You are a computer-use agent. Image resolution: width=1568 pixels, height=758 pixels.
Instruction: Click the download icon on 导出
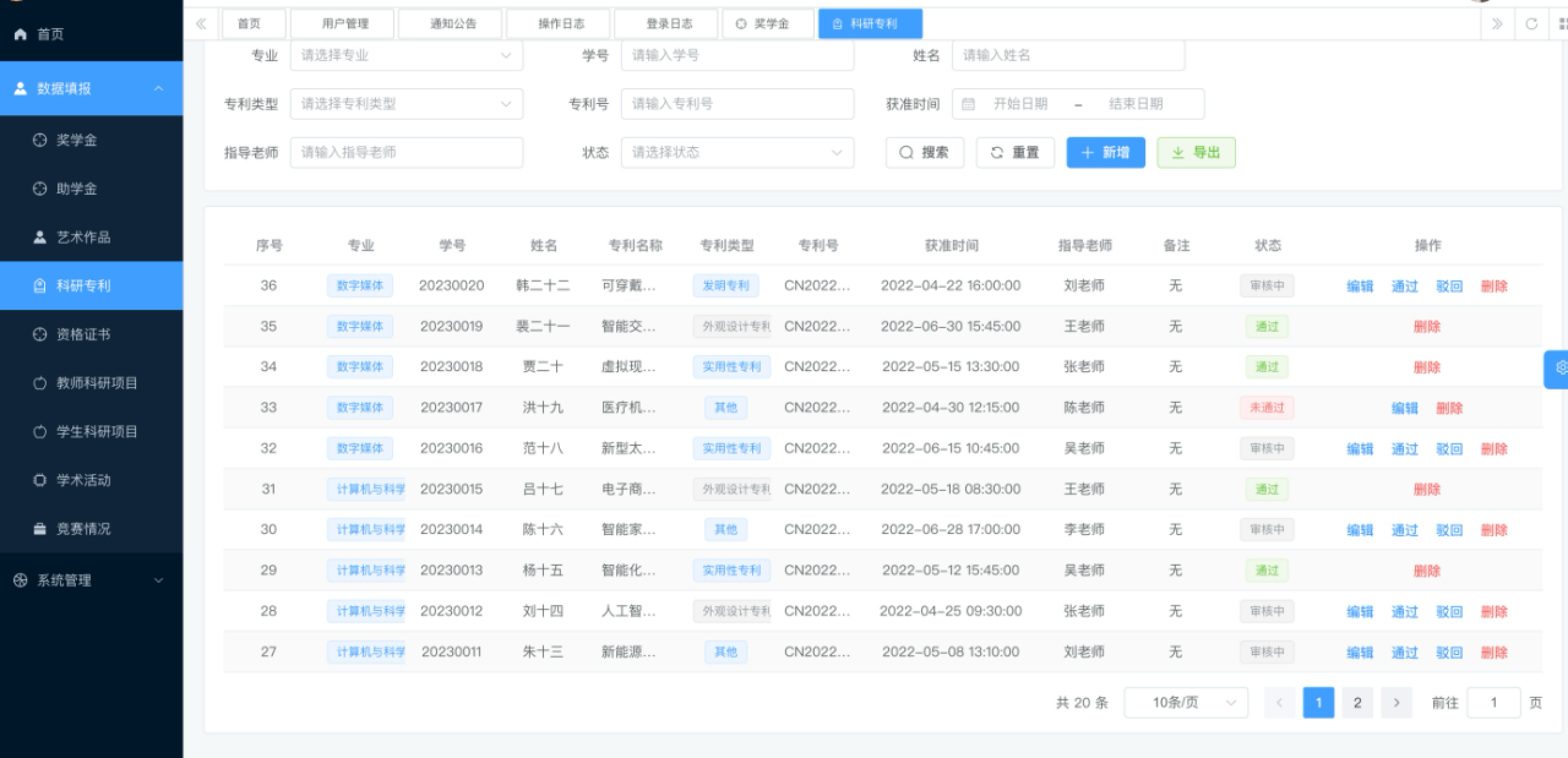[1178, 152]
